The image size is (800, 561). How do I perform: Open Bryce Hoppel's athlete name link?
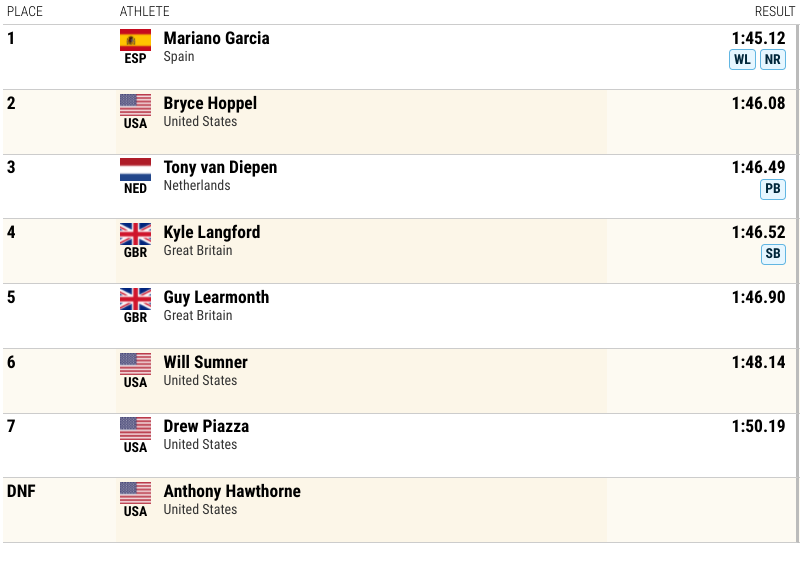pos(210,104)
